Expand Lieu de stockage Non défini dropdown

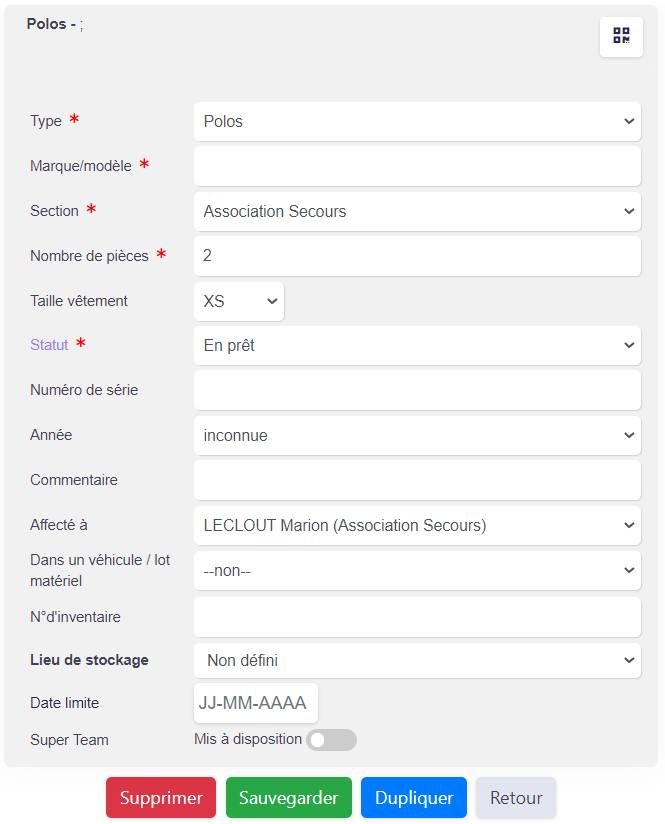[417, 660]
